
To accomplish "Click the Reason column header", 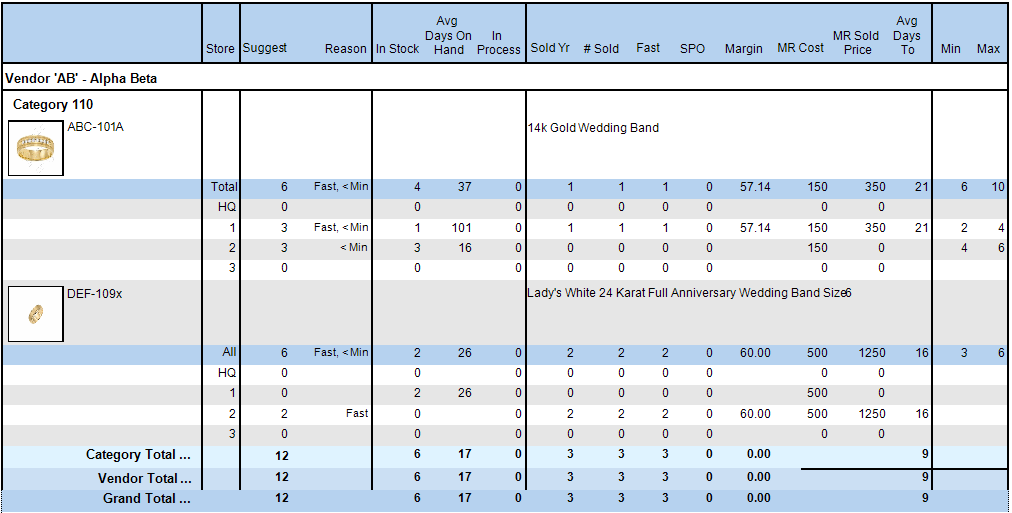I will click(346, 49).
